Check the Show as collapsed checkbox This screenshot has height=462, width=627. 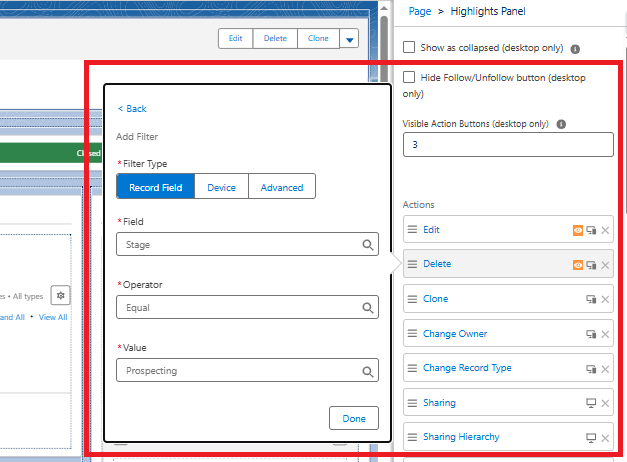point(409,47)
